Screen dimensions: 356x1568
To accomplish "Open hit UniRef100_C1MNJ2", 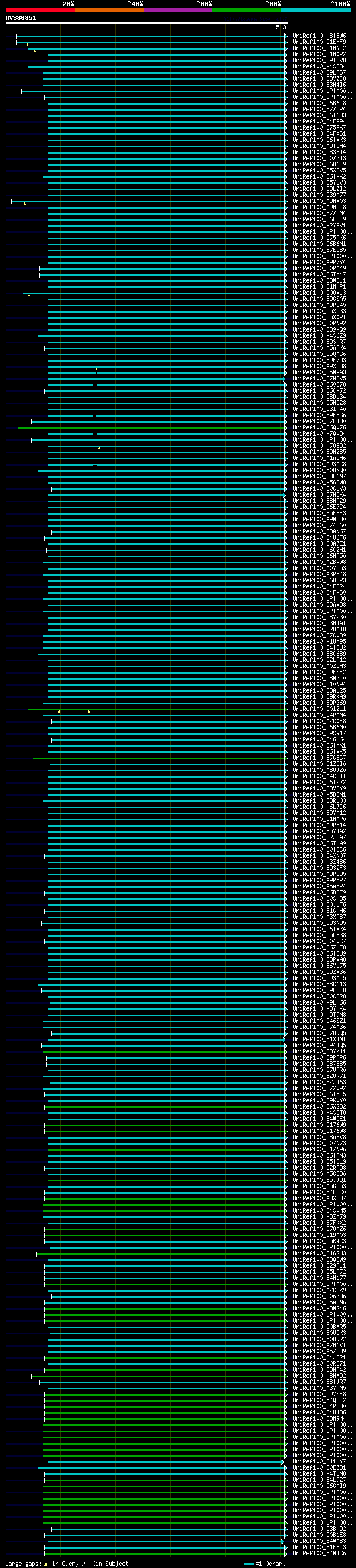I will [319, 48].
